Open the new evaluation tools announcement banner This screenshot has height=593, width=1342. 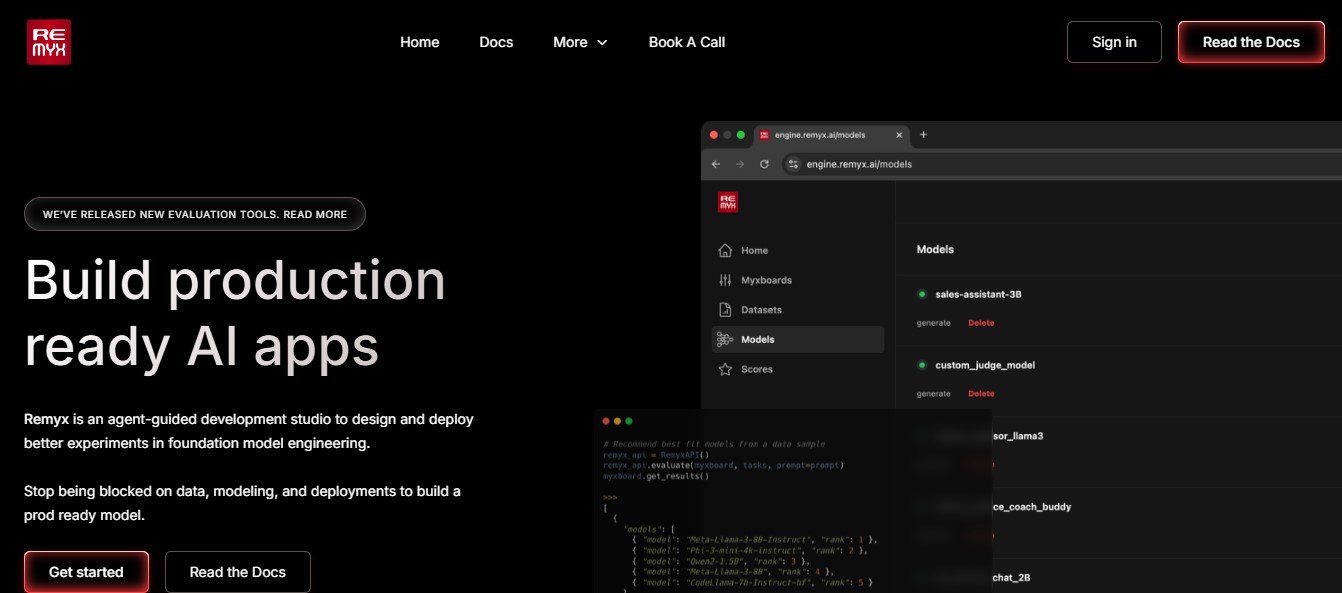(195, 214)
